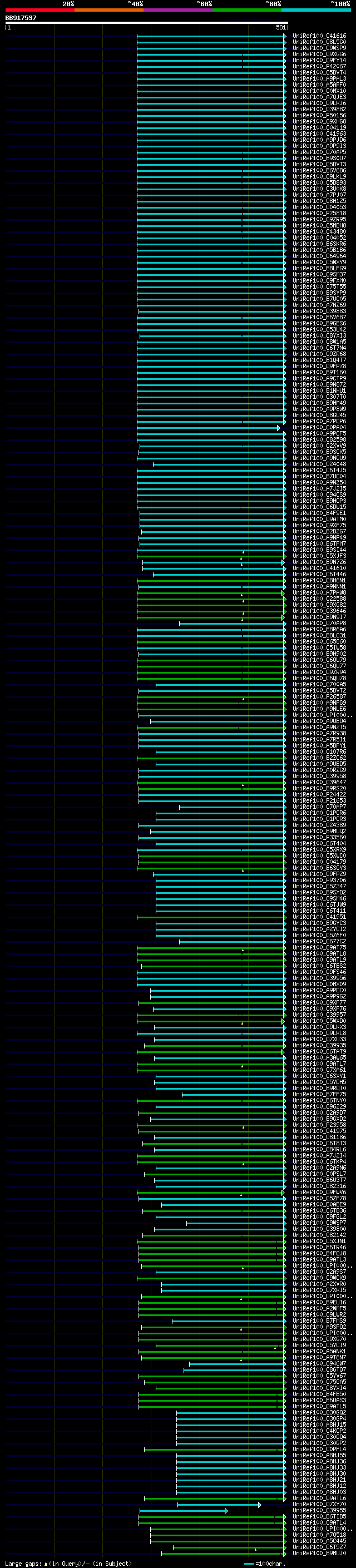This screenshot has width=356, height=1568.
Task: Click the orange ~40% identity legend bar
Action: pos(109,10)
